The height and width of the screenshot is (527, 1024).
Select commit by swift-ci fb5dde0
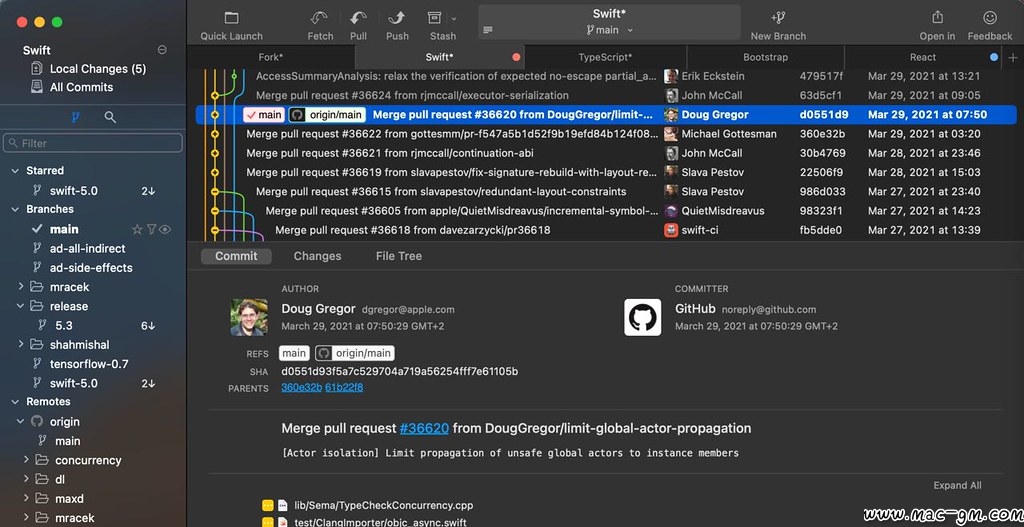point(607,230)
